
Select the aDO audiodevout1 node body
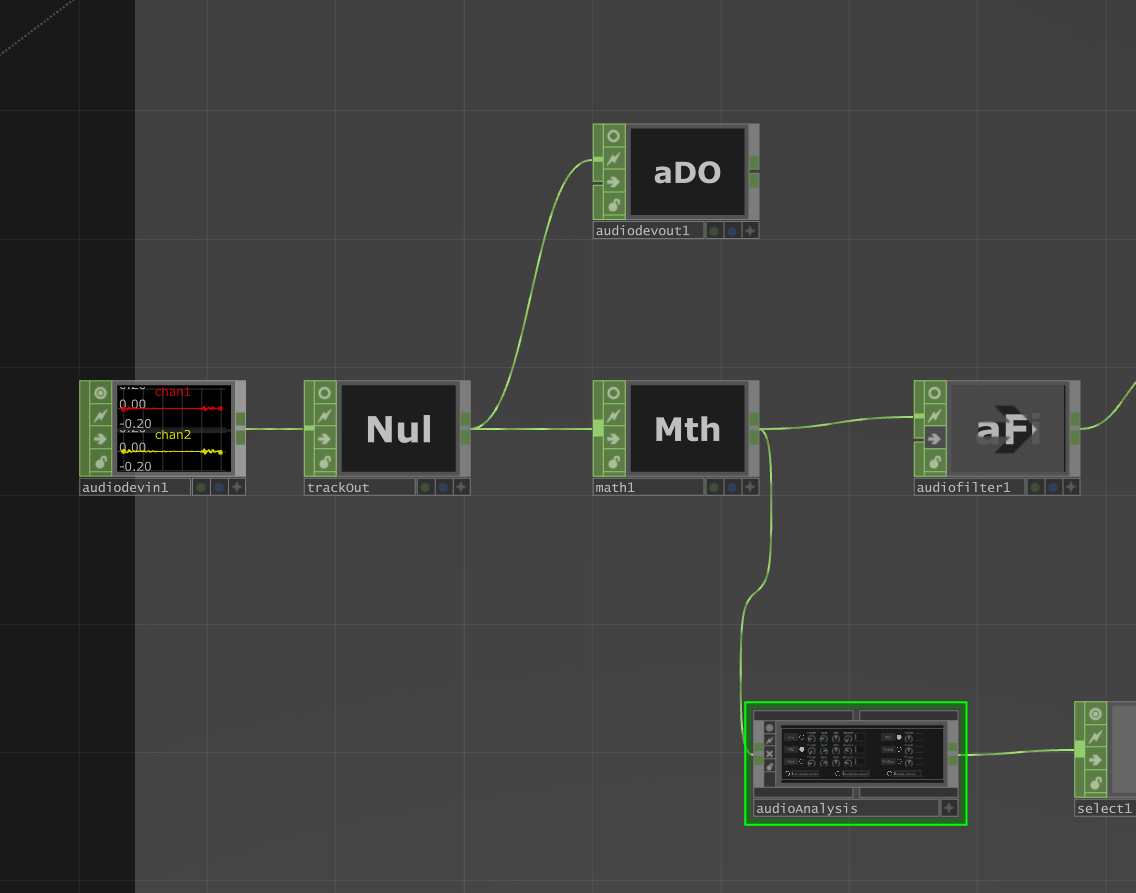tap(688, 172)
